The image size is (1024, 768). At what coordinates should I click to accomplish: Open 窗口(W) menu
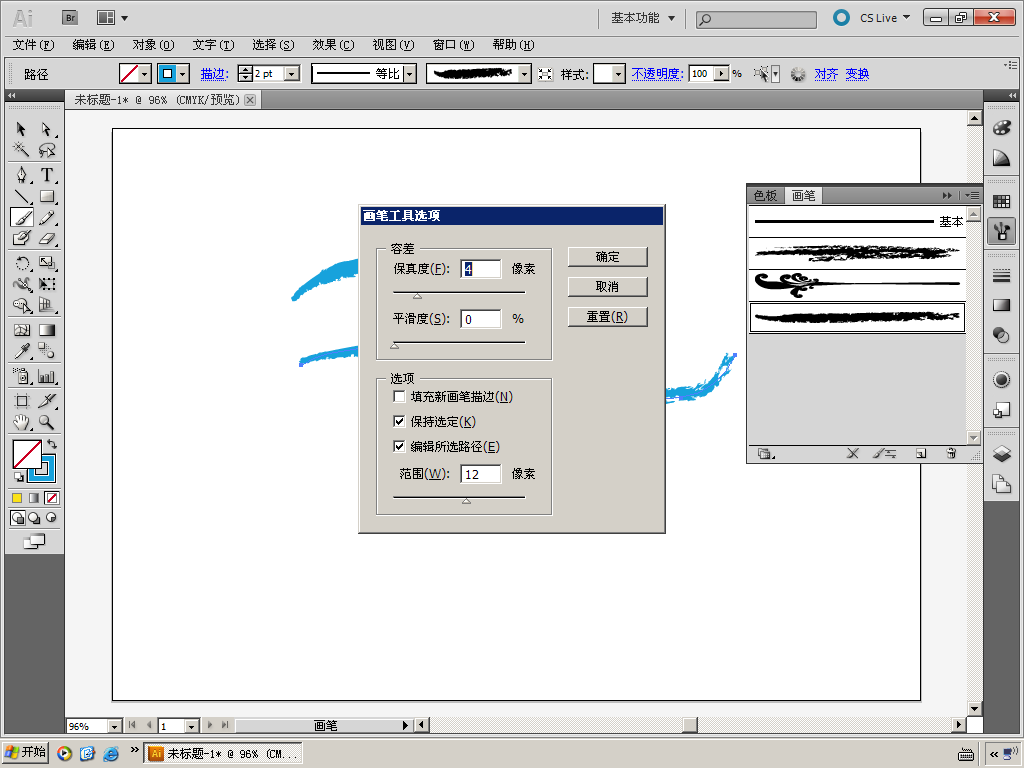point(453,44)
